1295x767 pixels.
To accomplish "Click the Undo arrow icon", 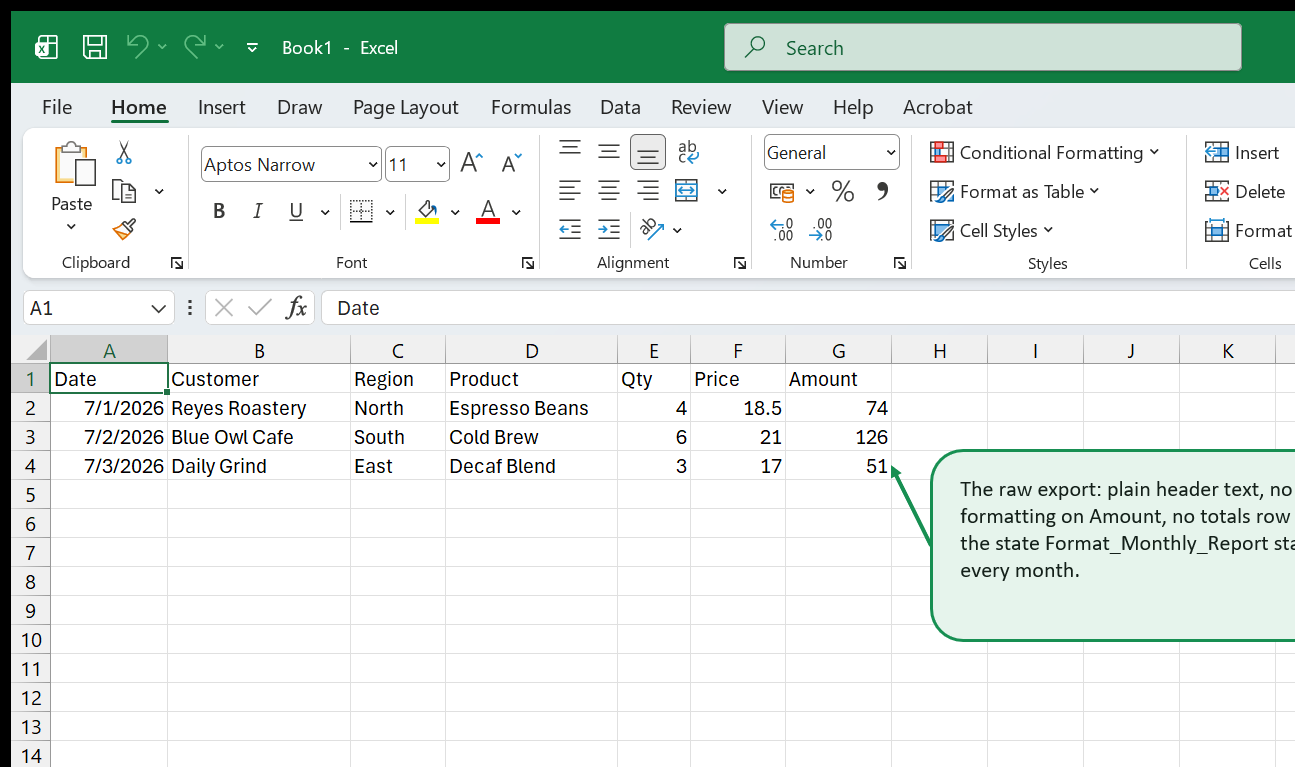I will [x=138, y=46].
